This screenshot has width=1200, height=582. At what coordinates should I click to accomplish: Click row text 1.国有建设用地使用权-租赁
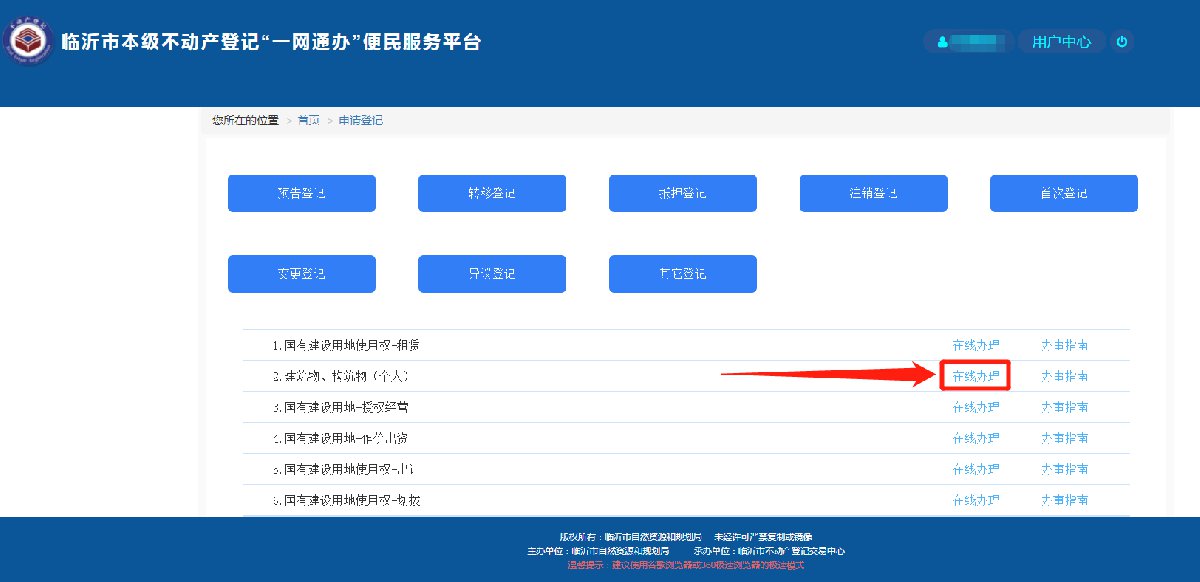point(346,345)
